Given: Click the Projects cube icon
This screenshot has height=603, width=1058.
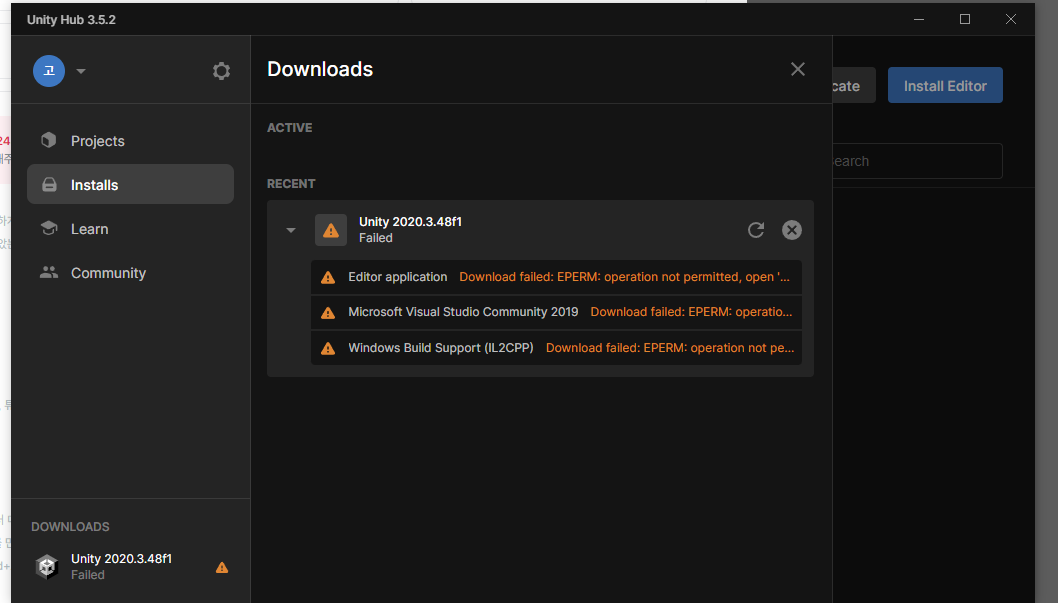Looking at the screenshot, I should pos(49,140).
